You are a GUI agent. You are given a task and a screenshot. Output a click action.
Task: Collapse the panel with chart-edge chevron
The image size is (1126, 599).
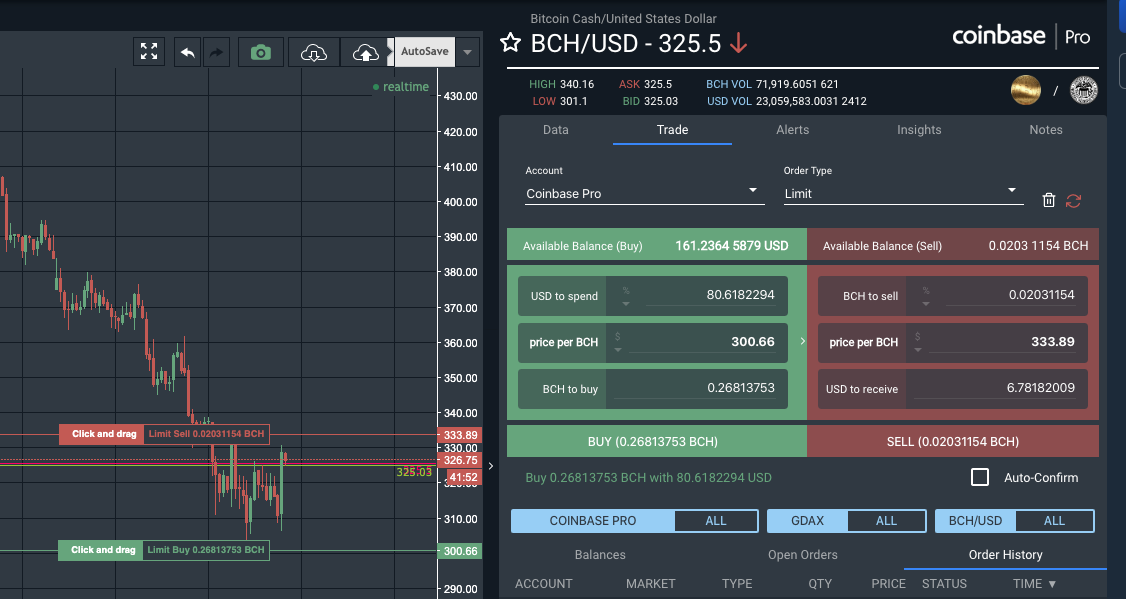[490, 466]
